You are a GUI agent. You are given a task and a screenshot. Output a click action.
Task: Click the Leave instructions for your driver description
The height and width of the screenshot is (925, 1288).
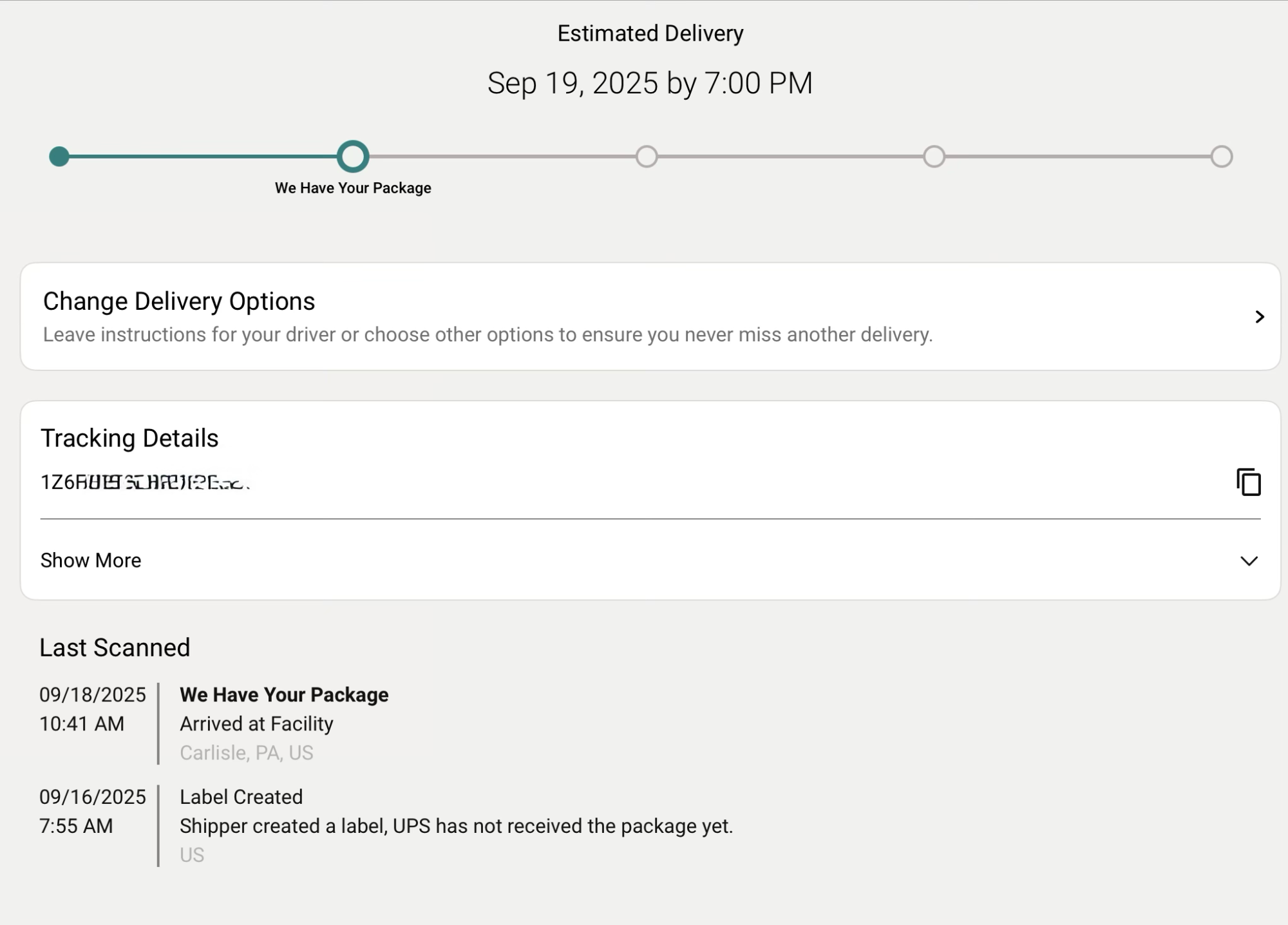488,335
